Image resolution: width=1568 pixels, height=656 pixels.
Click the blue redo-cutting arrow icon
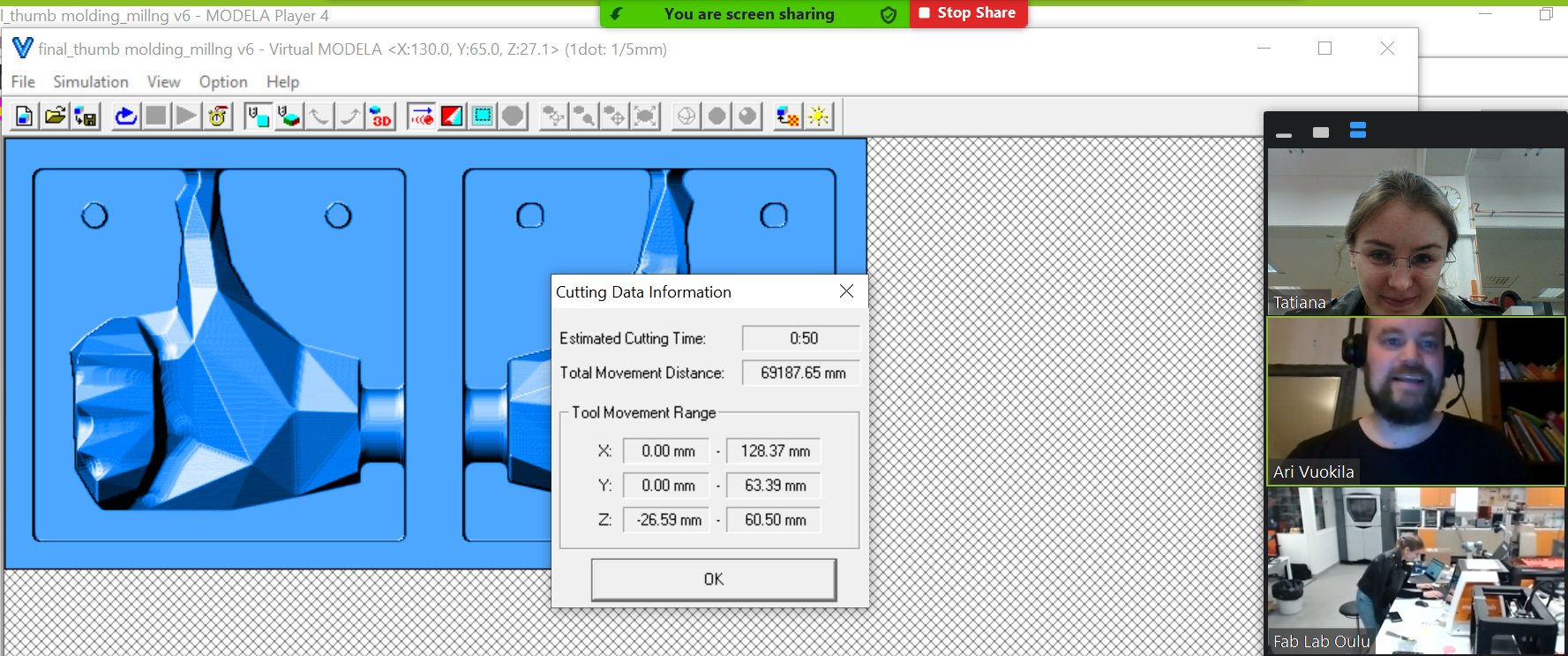(126, 116)
